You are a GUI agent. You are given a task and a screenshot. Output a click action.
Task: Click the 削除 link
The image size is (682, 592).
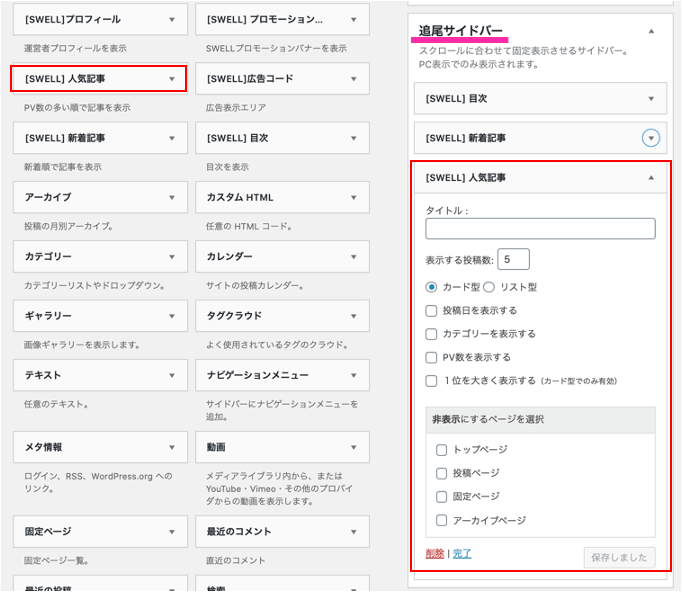(435, 554)
